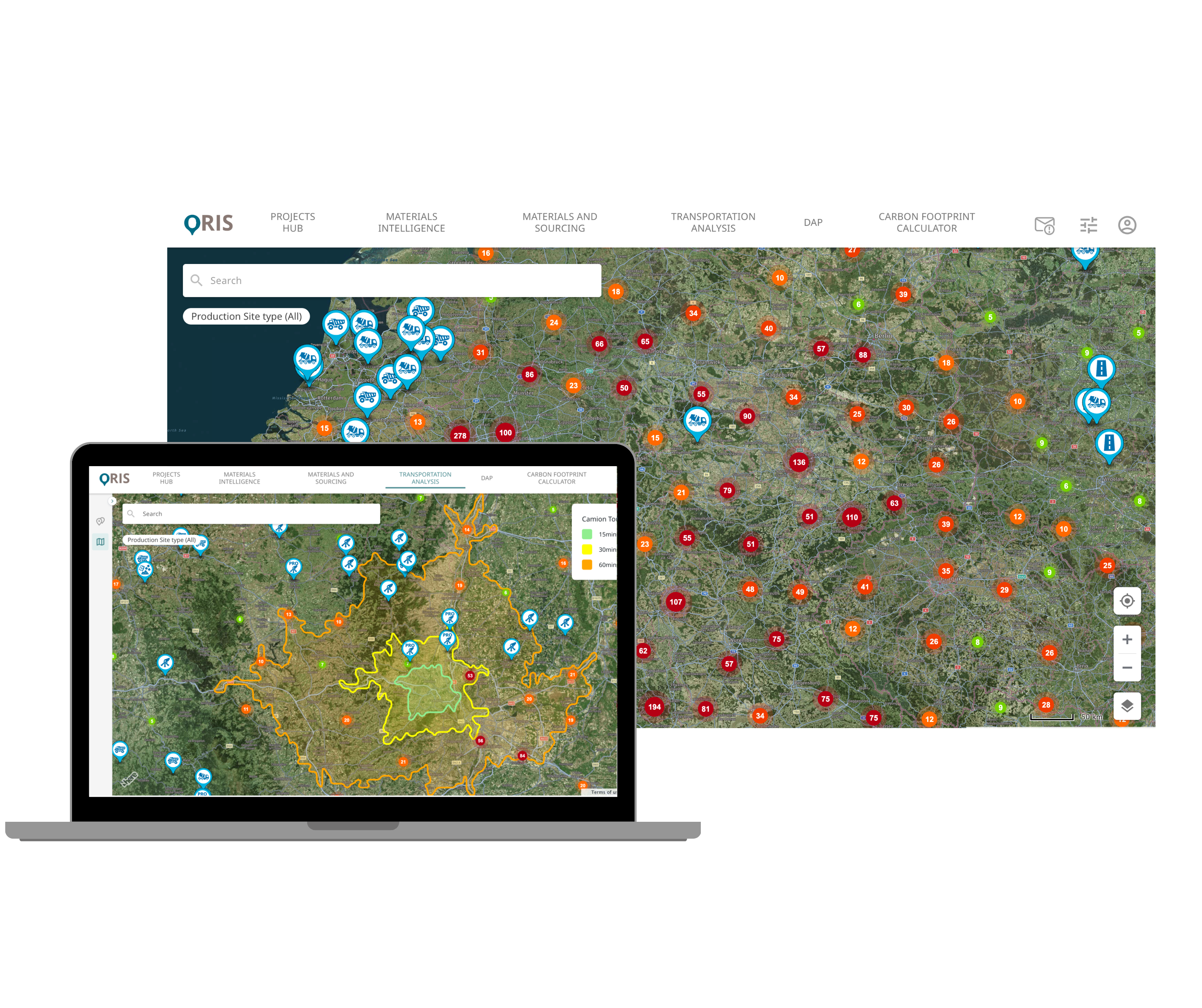Click the 60min orange legend swatch
The height and width of the screenshot is (1008, 1202).
coord(587,565)
